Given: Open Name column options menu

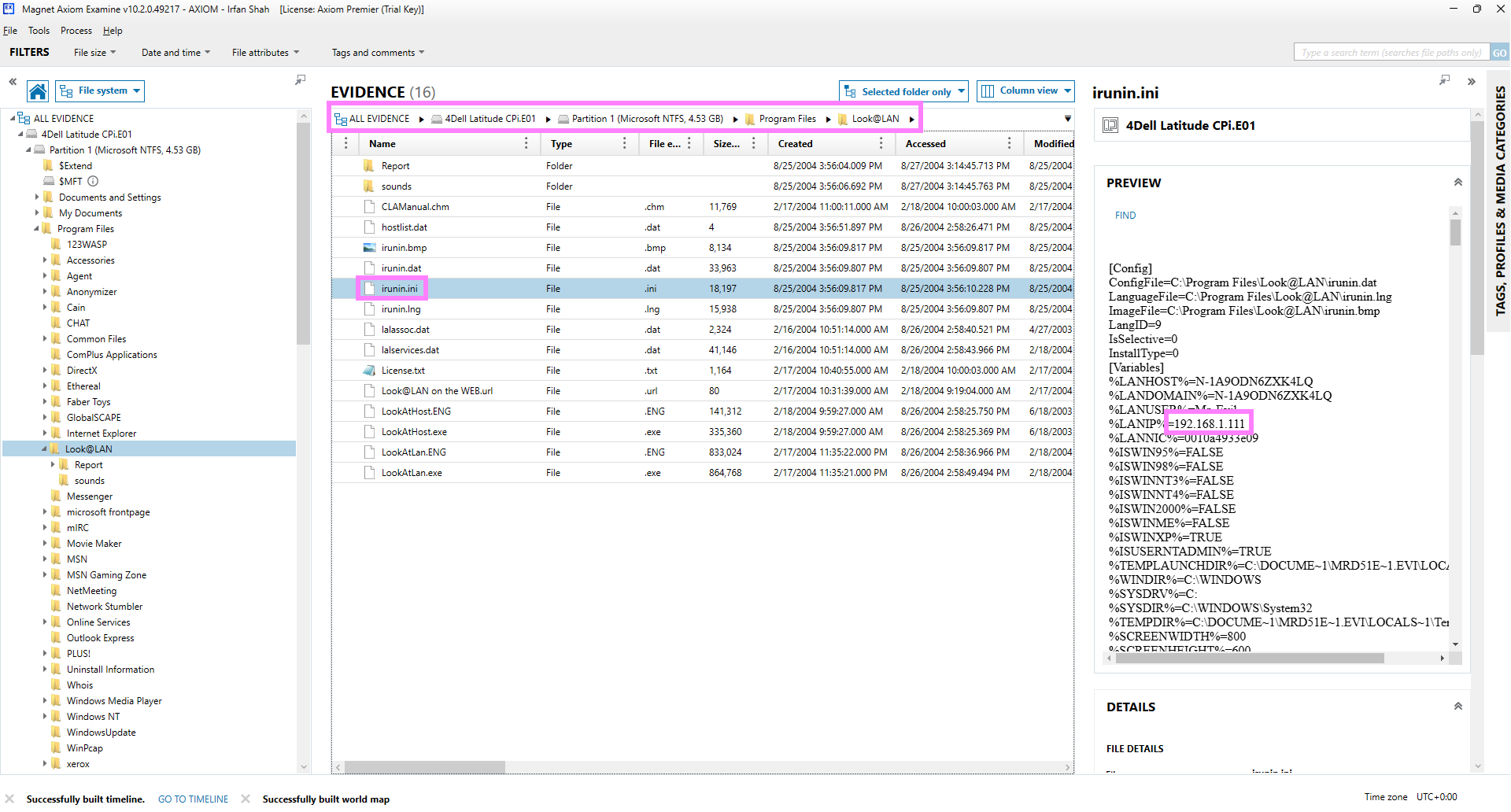Looking at the screenshot, I should 526,143.
